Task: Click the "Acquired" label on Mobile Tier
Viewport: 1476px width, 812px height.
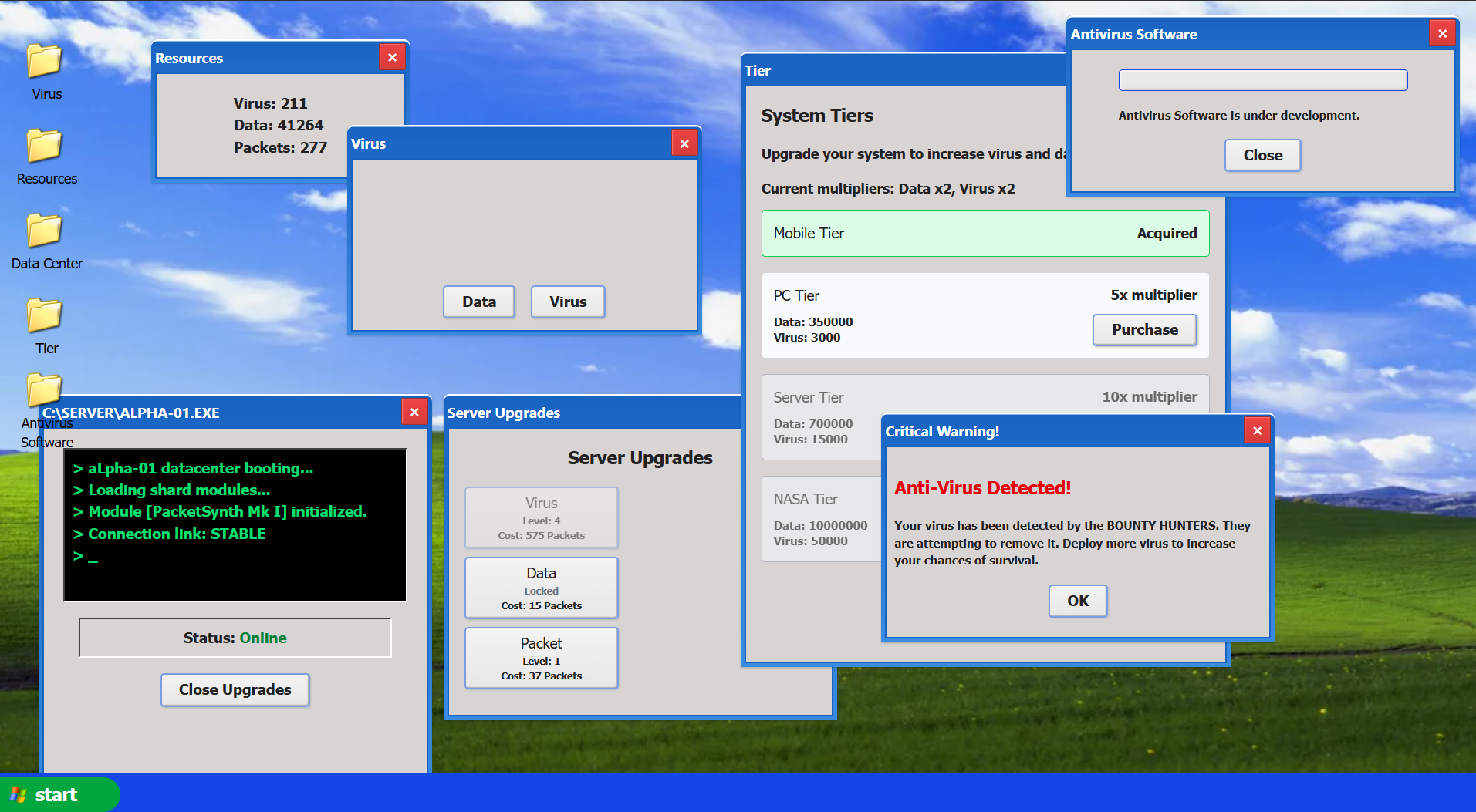Action: [1167, 234]
